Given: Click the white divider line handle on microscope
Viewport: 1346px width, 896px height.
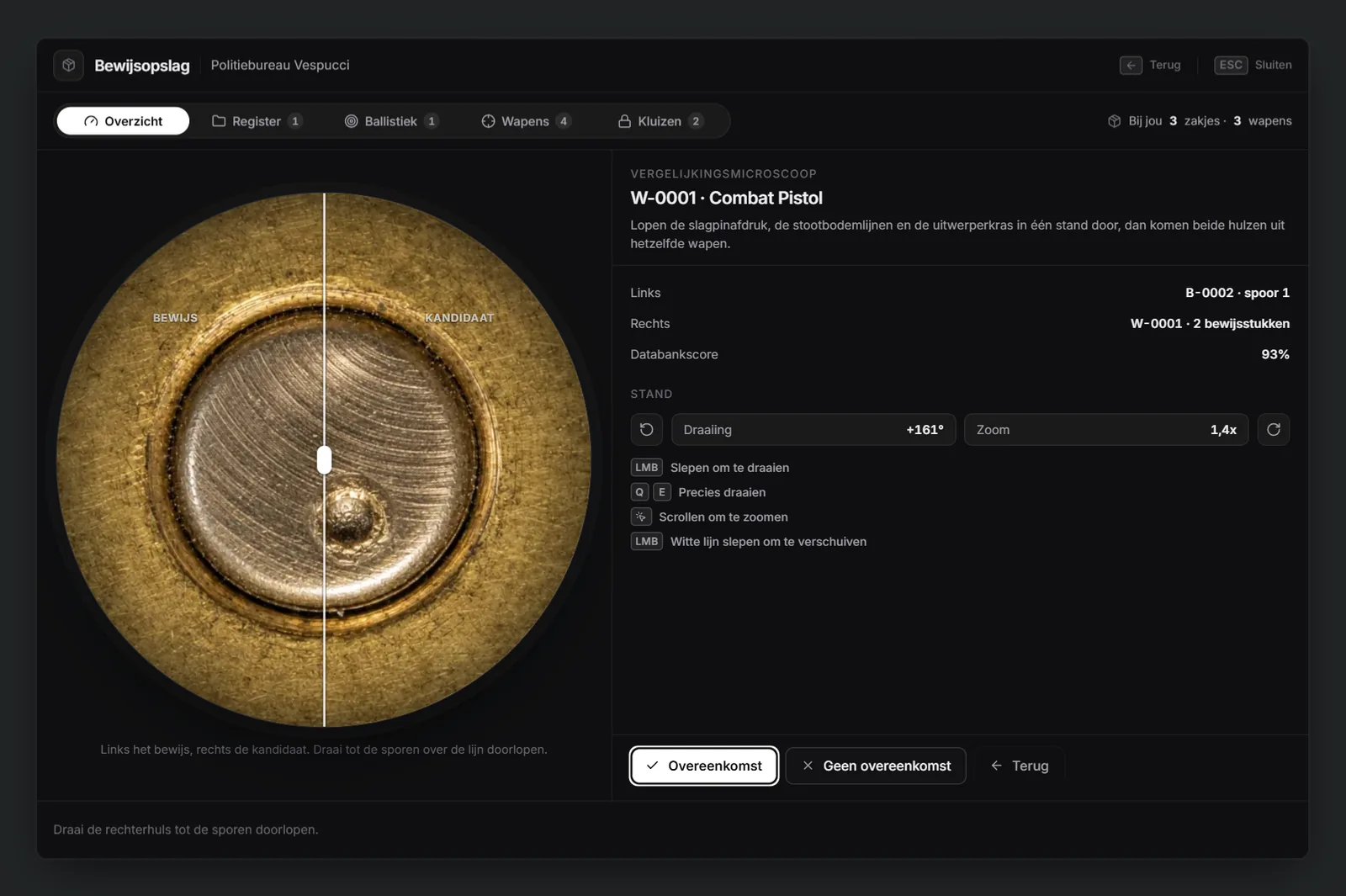Looking at the screenshot, I should (324, 460).
